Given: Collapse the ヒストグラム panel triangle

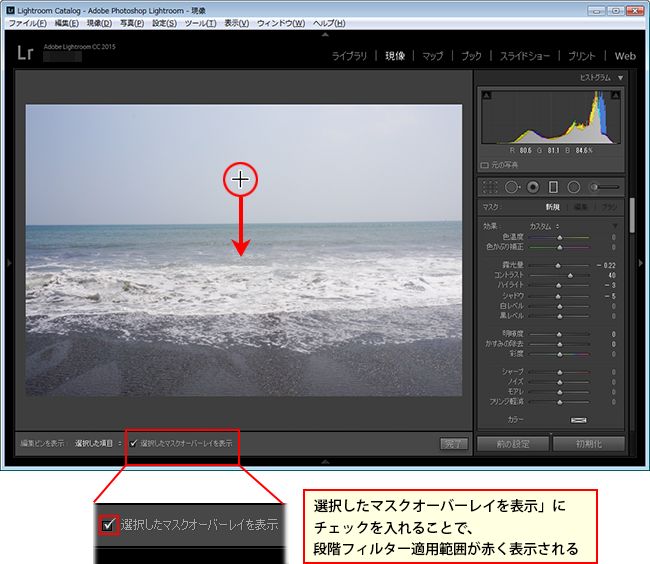Looking at the screenshot, I should pyautogui.click(x=620, y=78).
